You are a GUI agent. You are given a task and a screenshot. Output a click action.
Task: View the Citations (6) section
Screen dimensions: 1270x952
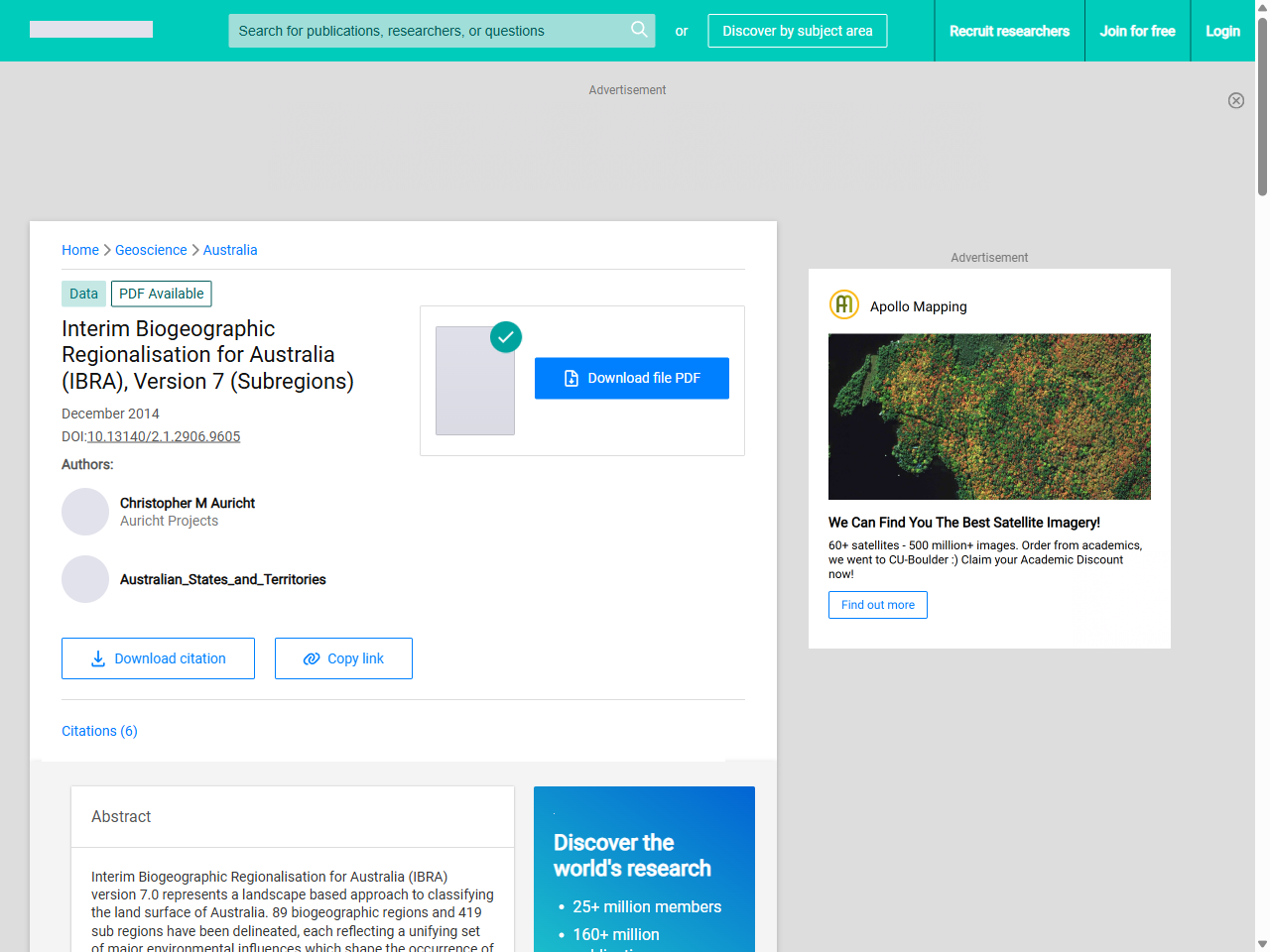99,731
